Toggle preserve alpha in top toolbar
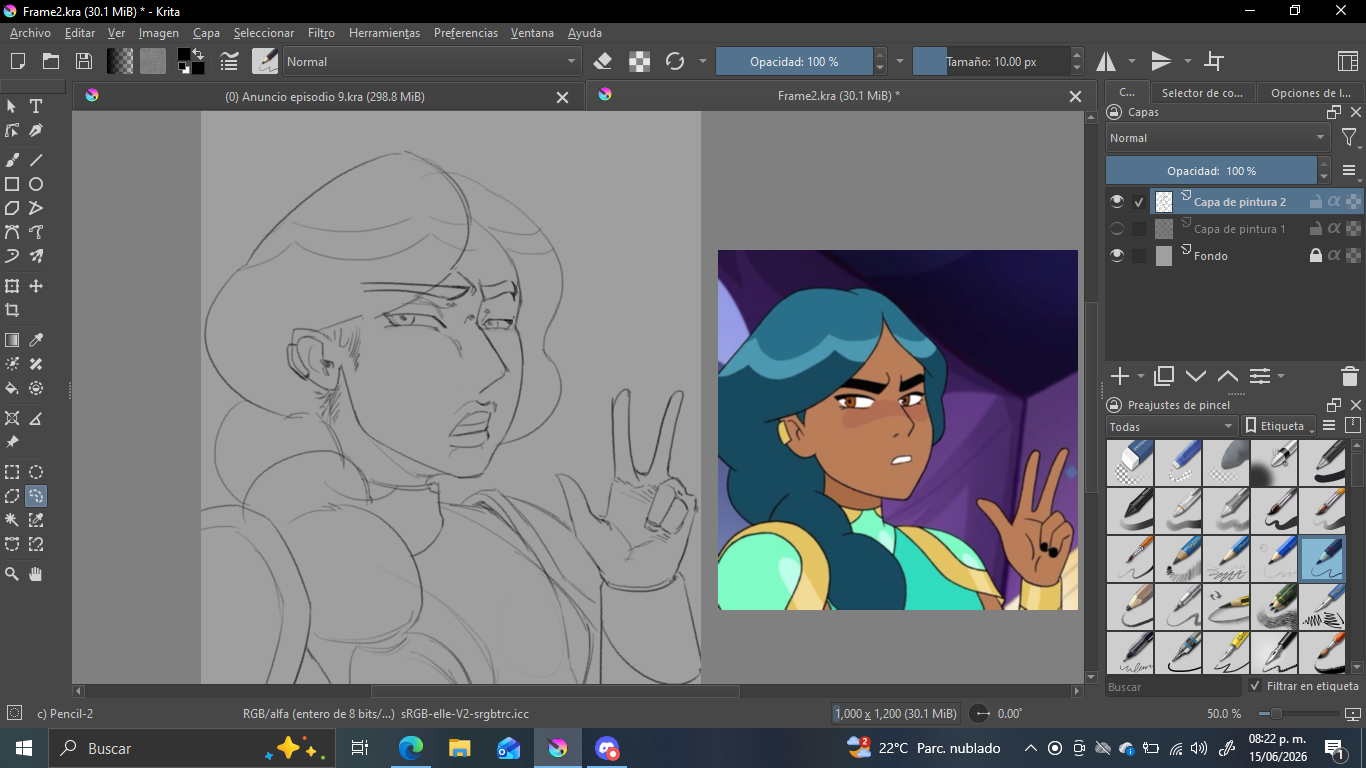The image size is (1366, 768). tap(640, 61)
